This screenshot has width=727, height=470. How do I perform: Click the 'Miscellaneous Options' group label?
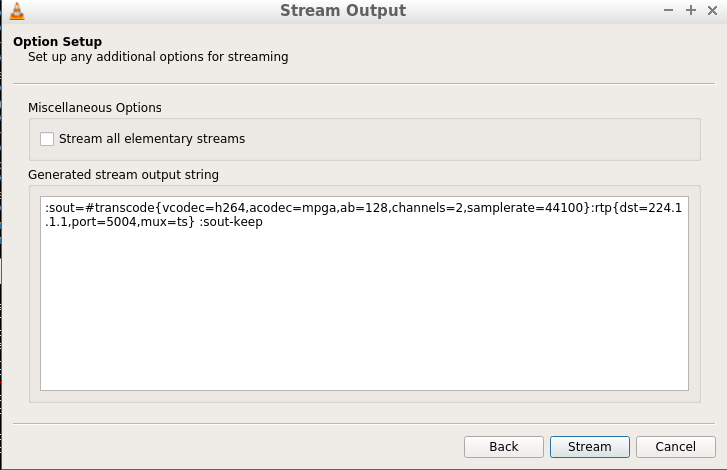pyautogui.click(x=95, y=108)
